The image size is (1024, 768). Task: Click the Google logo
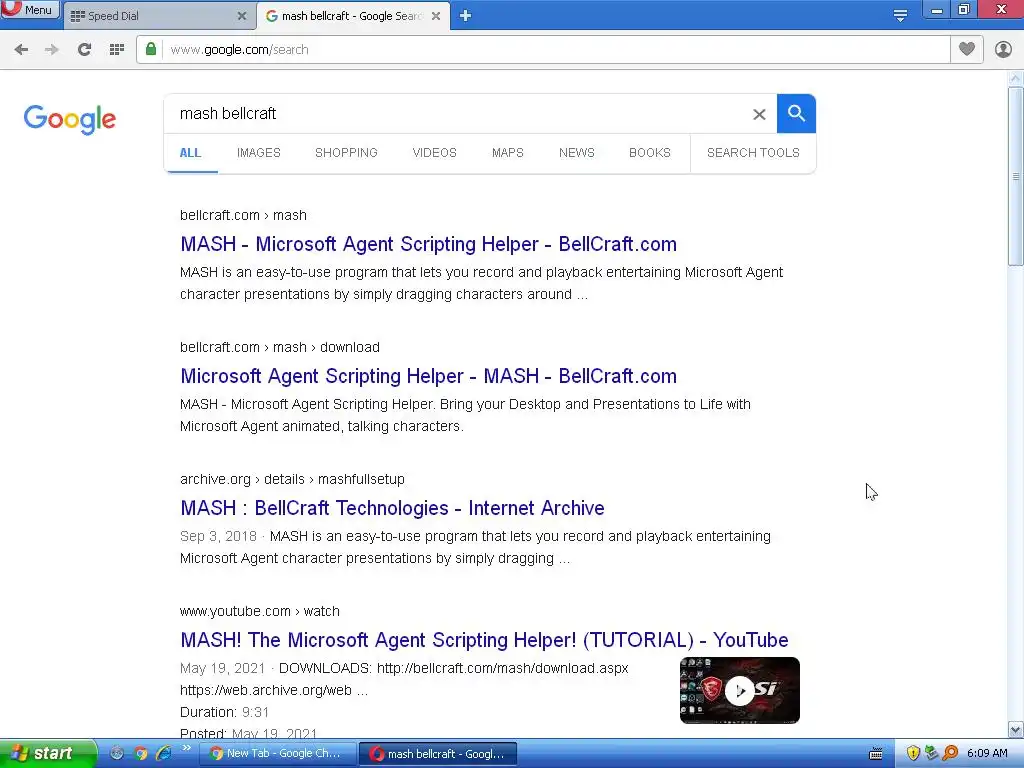click(70, 119)
